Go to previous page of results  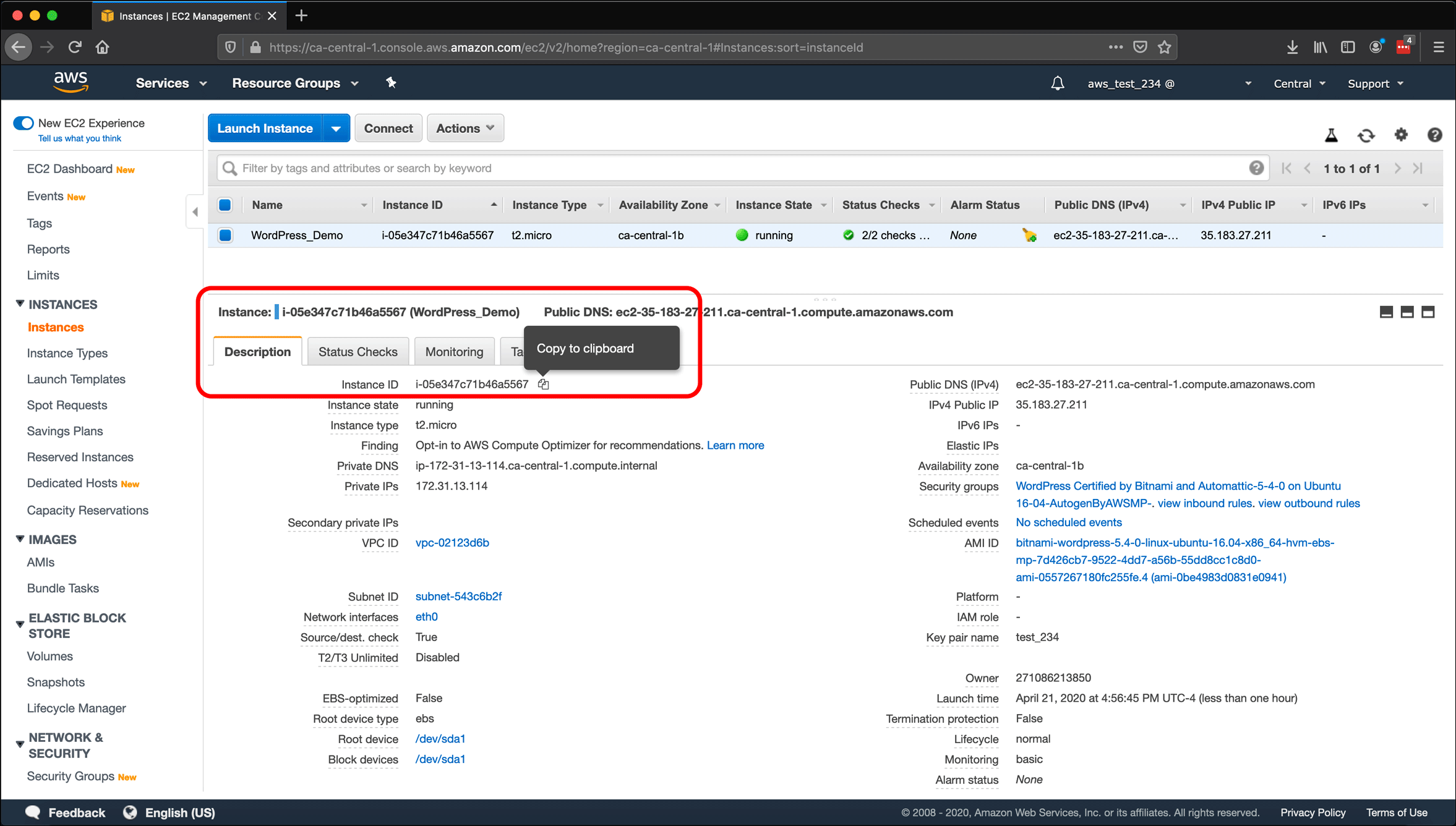1308,168
